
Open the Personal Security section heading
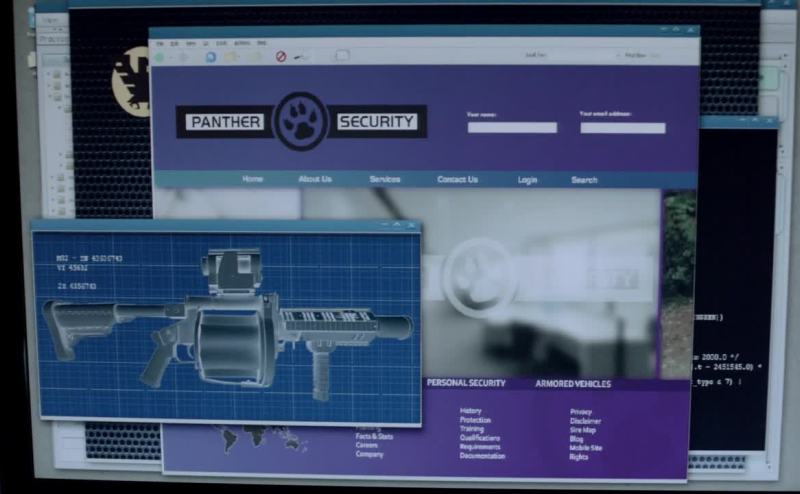coord(466,383)
